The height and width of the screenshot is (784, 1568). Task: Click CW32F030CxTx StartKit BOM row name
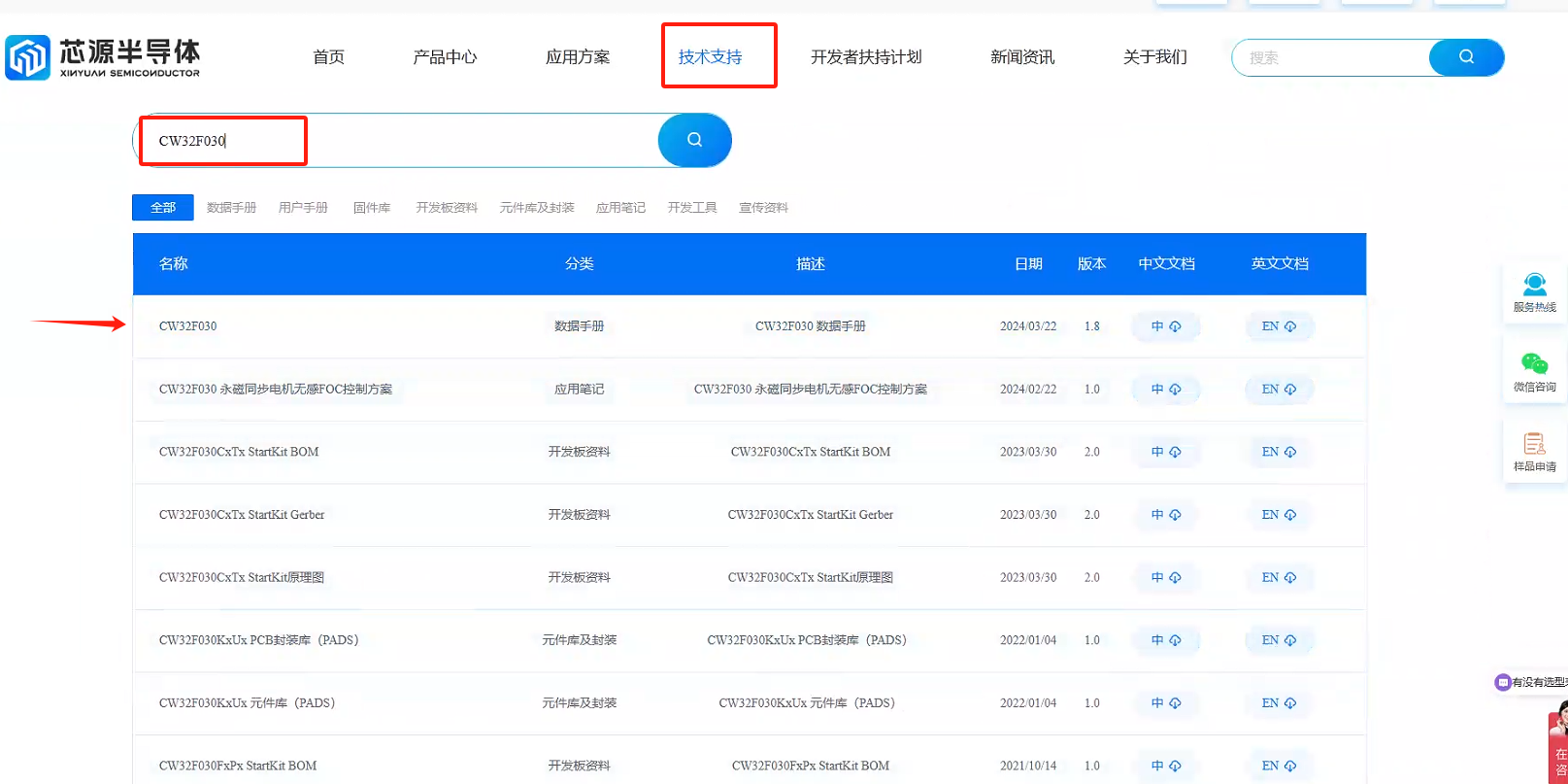[x=239, y=452]
